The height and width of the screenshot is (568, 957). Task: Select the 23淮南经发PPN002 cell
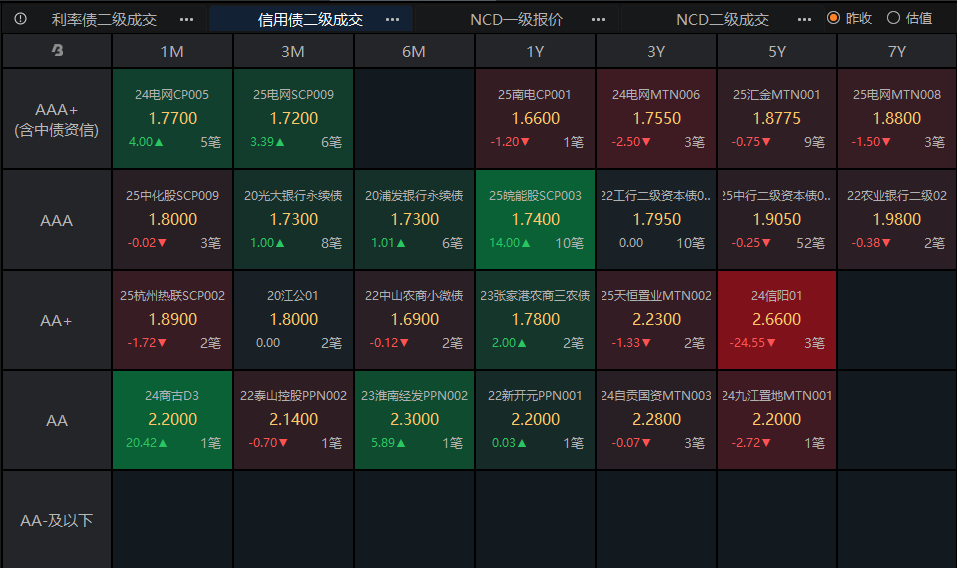pos(414,420)
